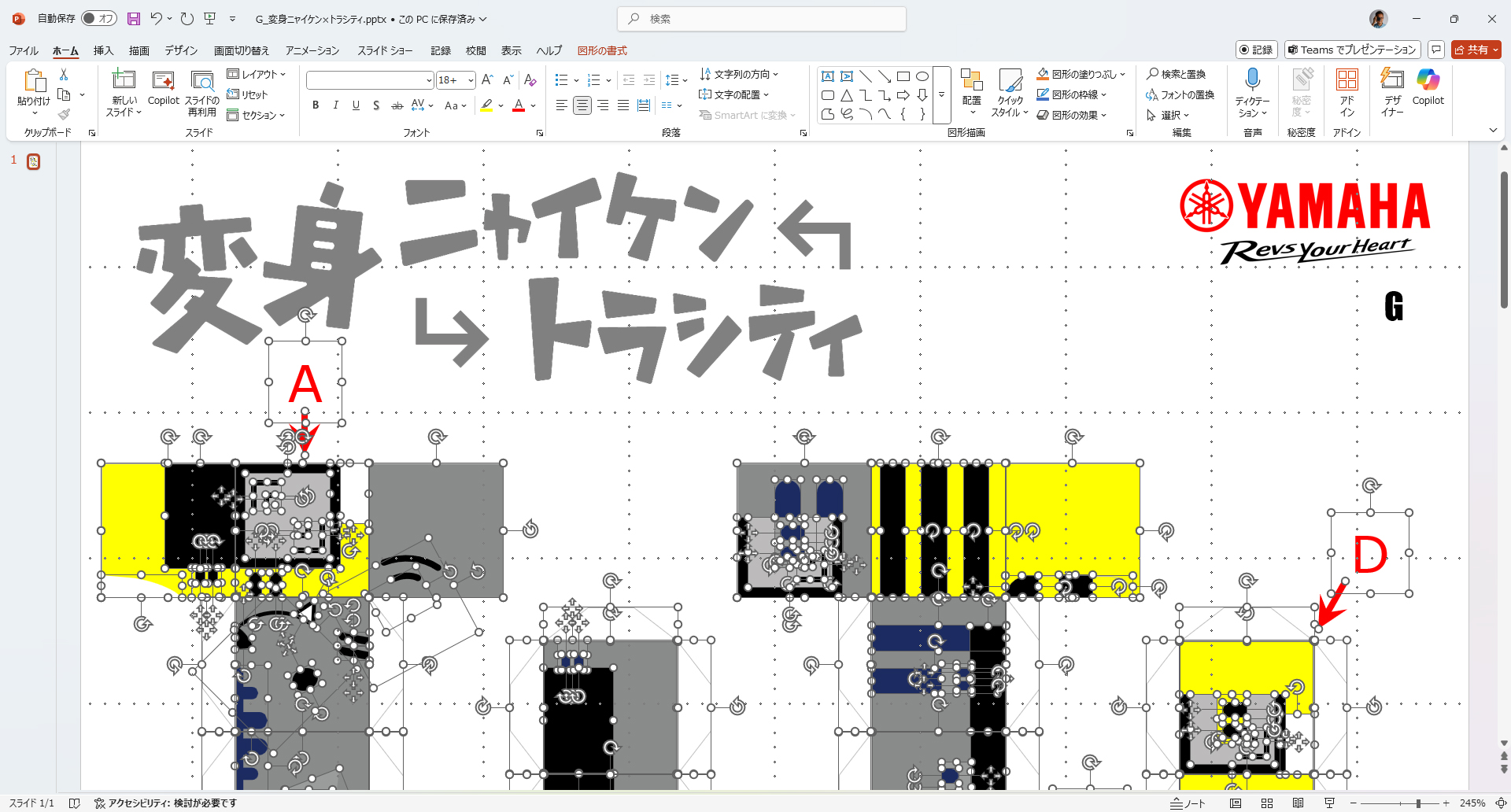Screen dimensions: 1511x812
Task: Open the Insert (挿入) tab
Action: click(x=103, y=50)
